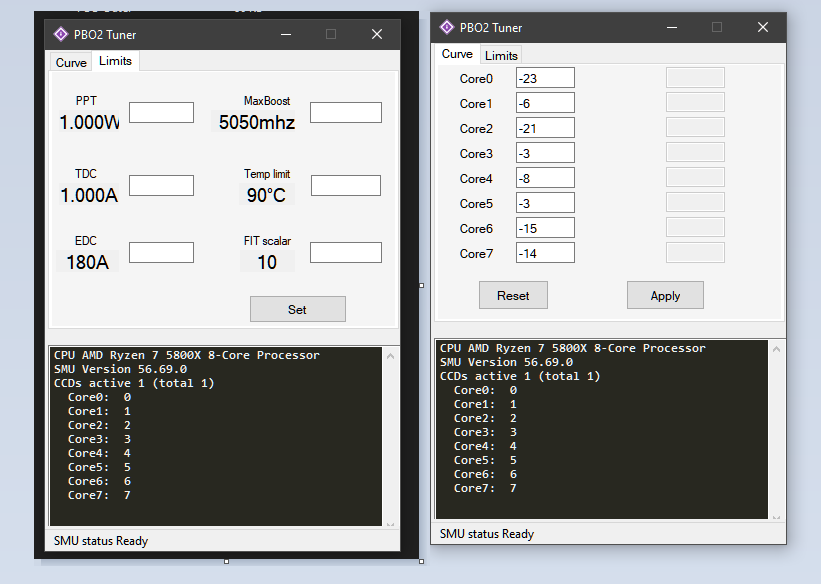This screenshot has height=584, width=821.
Task: Click the disabled second field in the Core4 row
Action: pyautogui.click(x=695, y=178)
